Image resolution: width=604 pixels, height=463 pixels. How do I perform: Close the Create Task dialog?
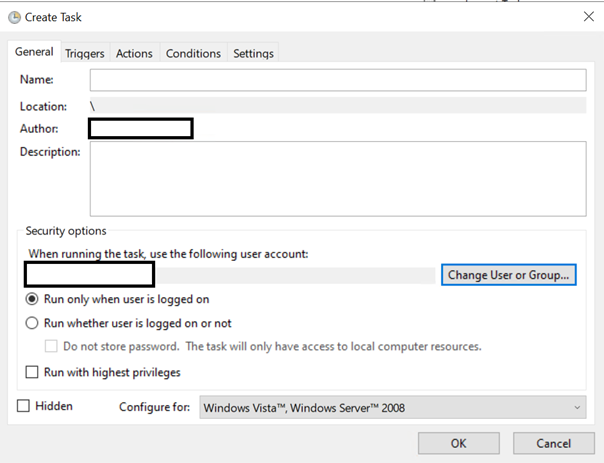point(587,16)
